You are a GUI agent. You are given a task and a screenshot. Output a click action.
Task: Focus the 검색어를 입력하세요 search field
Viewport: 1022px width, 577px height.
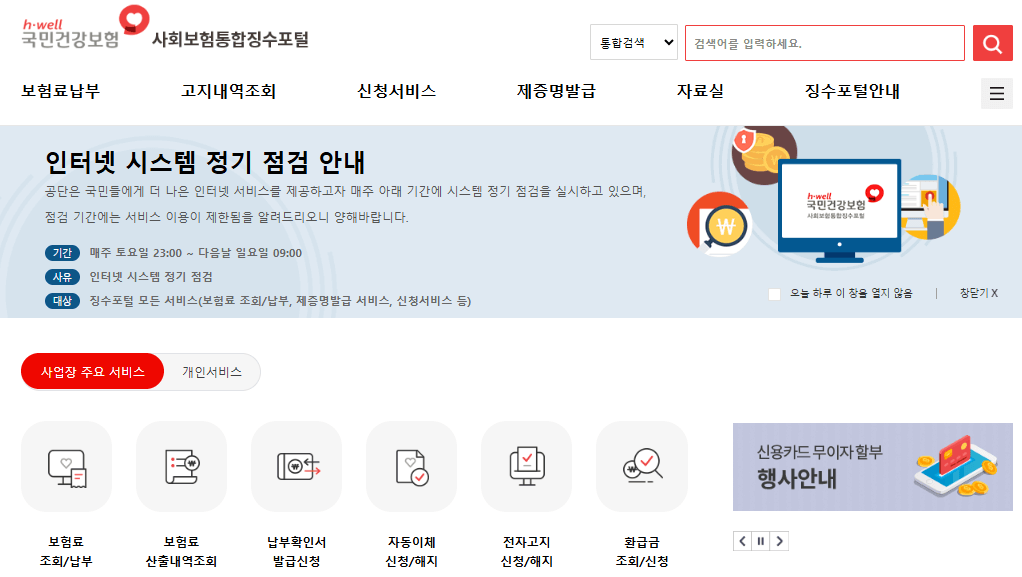825,43
